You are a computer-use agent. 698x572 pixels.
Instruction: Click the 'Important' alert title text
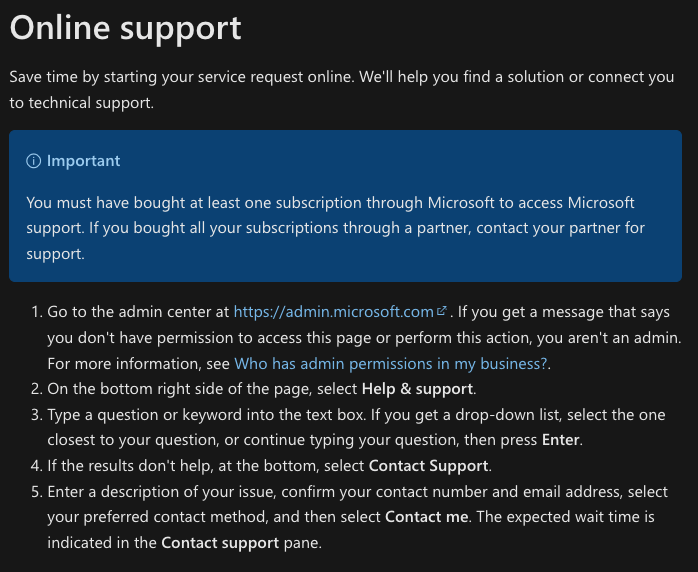[83, 161]
